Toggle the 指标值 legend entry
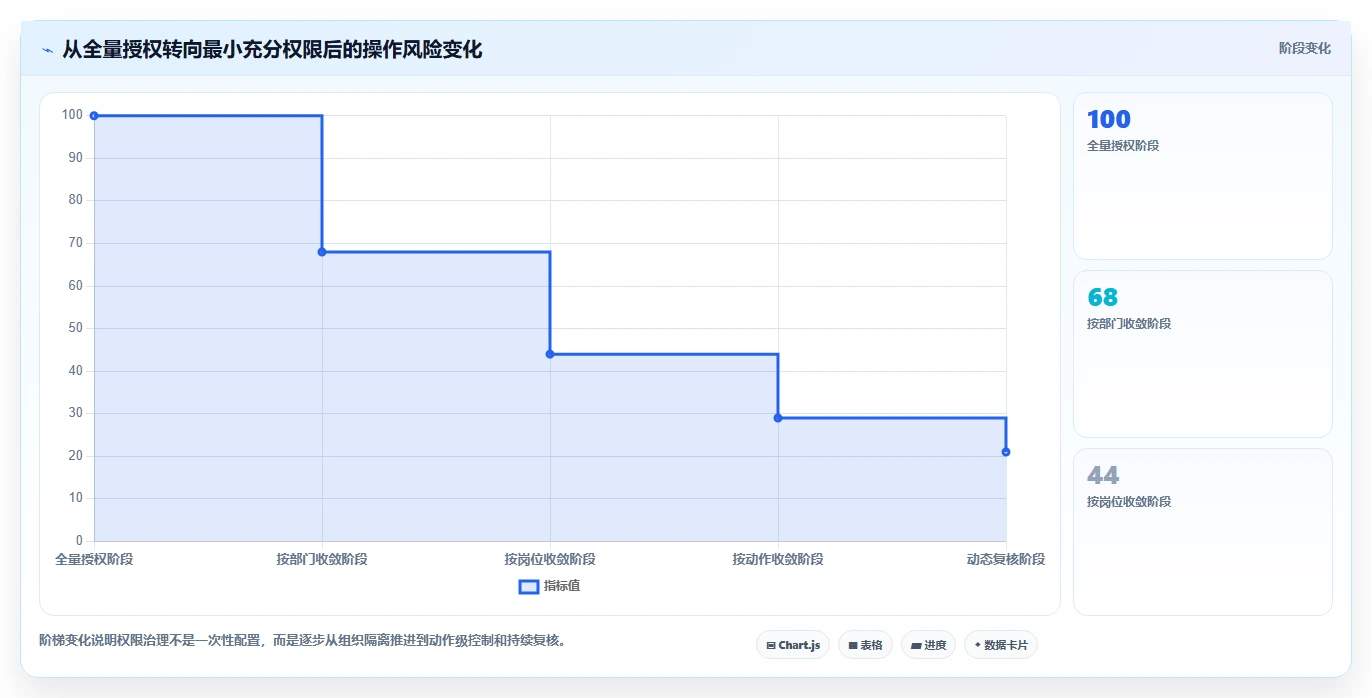This screenshot has height=698, width=1372. point(549,586)
